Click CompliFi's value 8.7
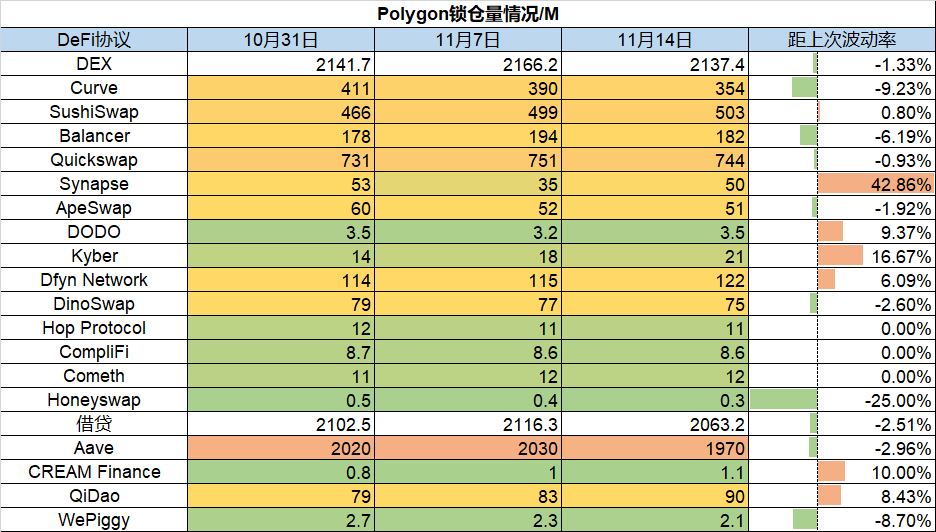This screenshot has width=936, height=532. click(281, 352)
